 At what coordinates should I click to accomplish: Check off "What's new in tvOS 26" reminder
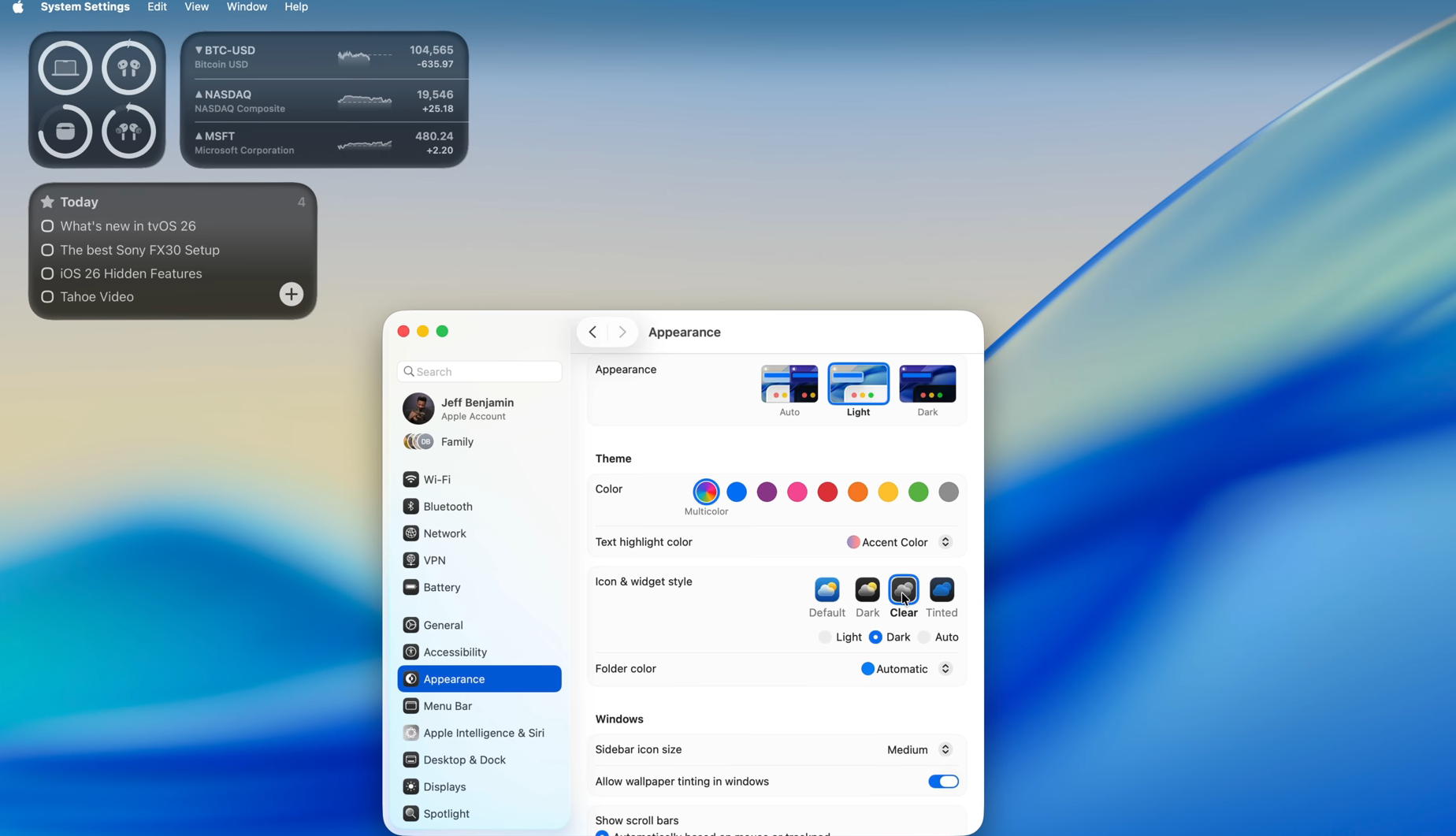[47, 226]
